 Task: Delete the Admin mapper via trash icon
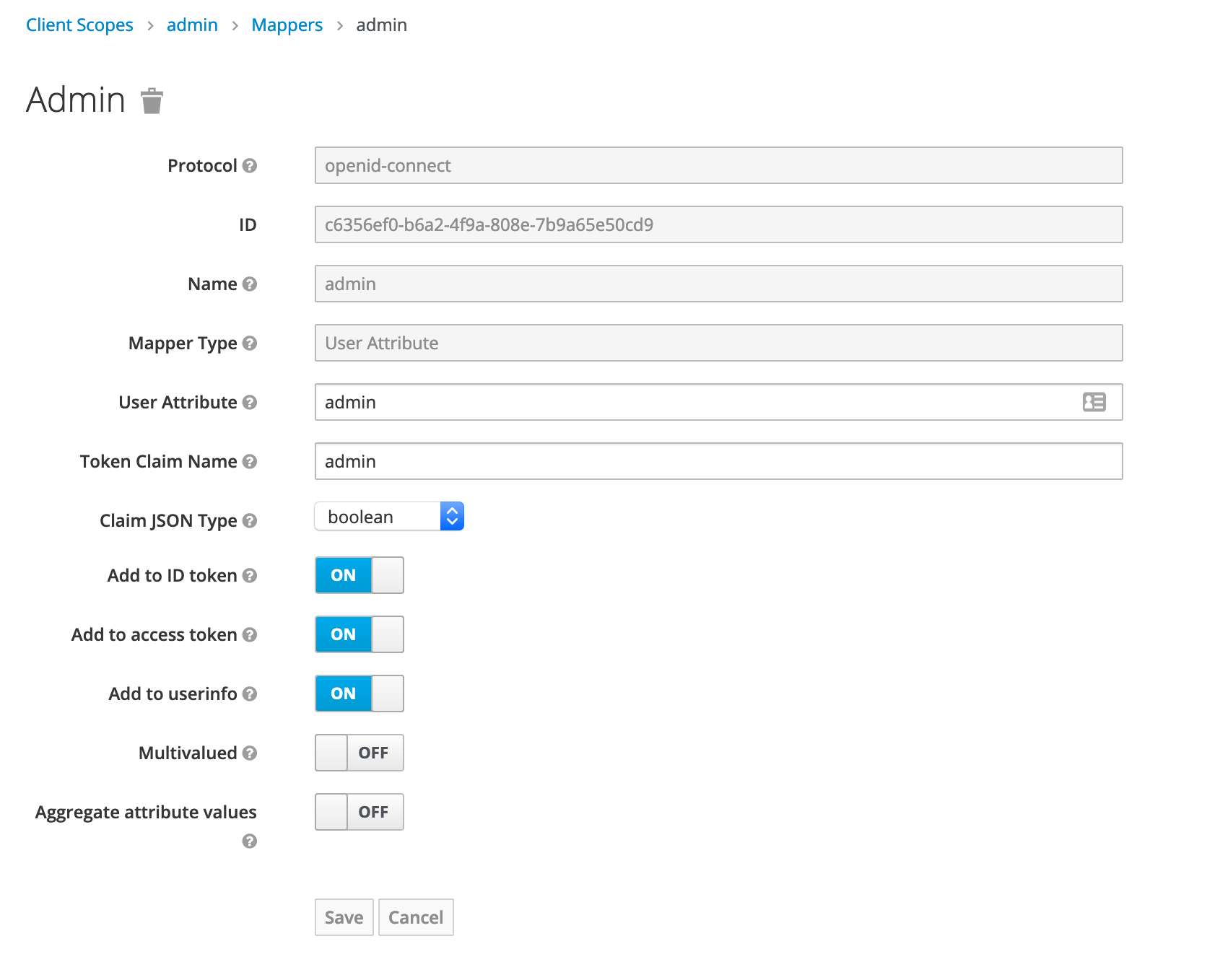[152, 101]
